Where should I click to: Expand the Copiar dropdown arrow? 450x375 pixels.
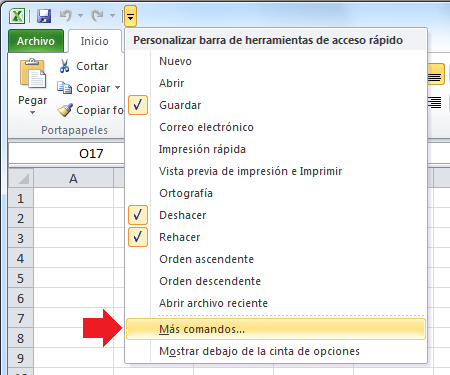(x=118, y=88)
